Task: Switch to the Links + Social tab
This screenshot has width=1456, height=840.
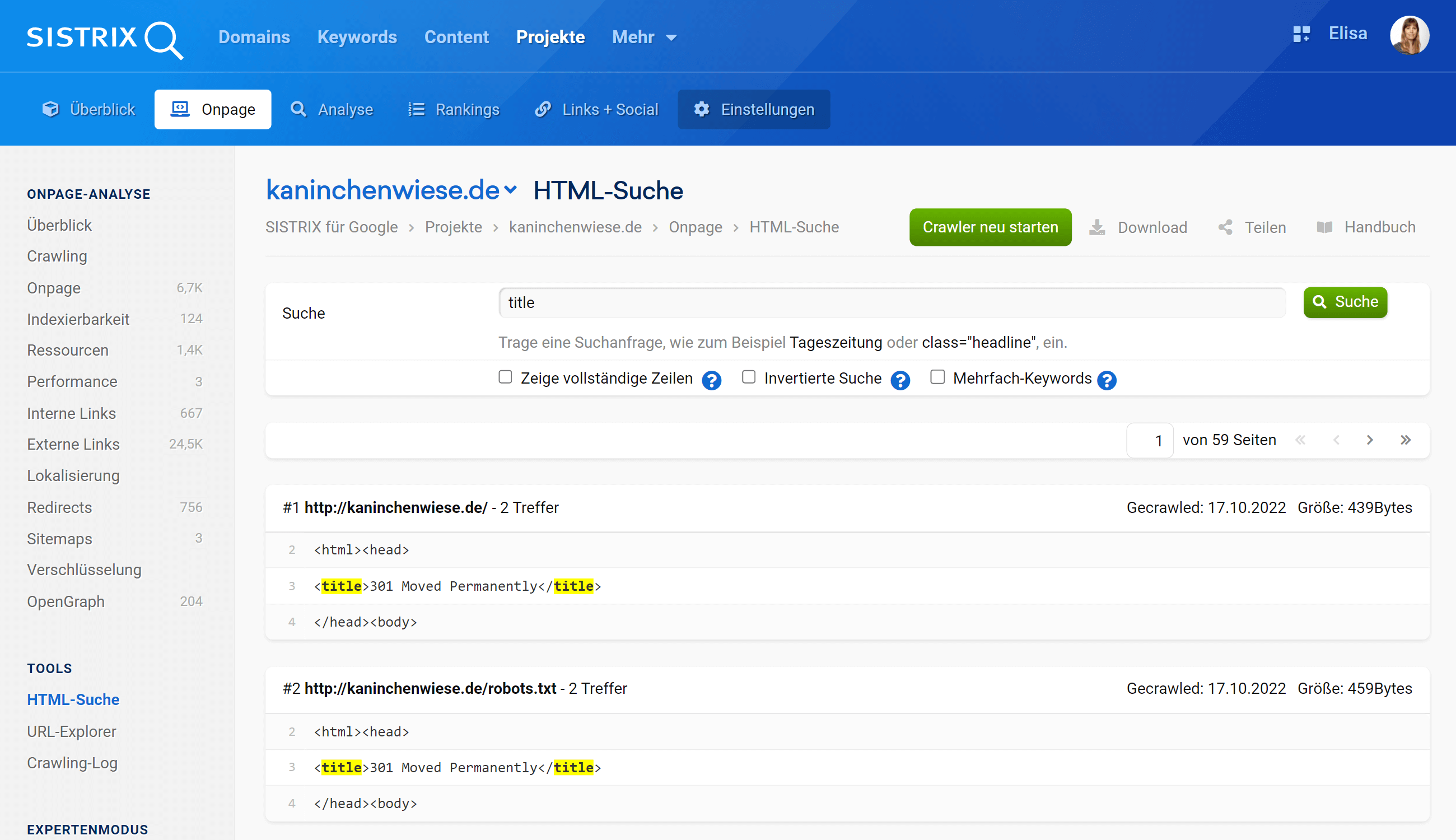Action: point(596,109)
